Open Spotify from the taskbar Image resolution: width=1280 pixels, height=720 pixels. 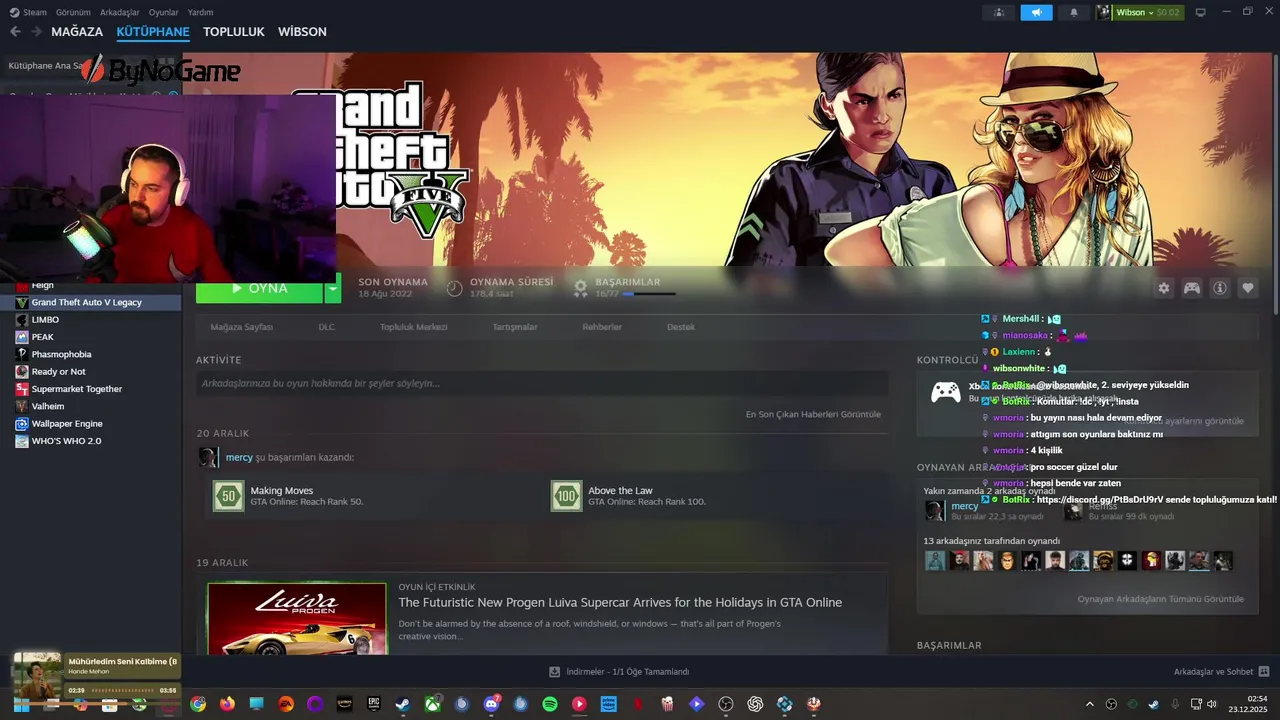click(550, 704)
